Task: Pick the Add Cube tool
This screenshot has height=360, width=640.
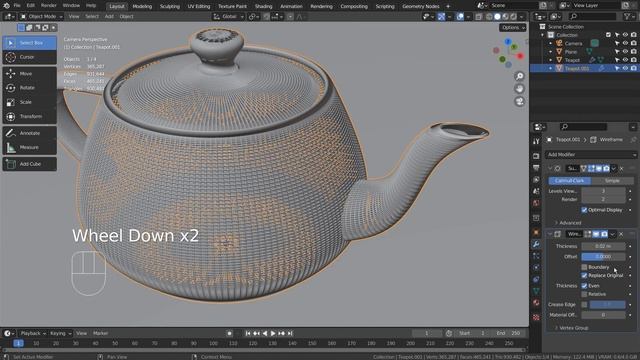Action: click(29, 164)
